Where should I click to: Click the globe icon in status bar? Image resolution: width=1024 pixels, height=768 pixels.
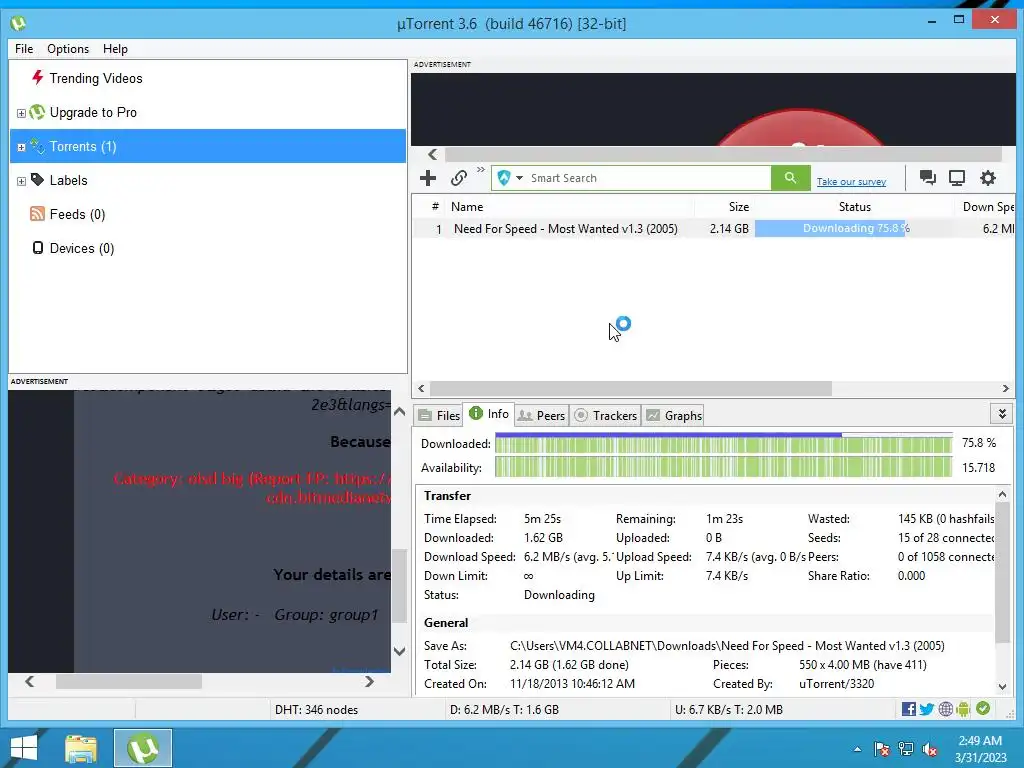[946, 709]
